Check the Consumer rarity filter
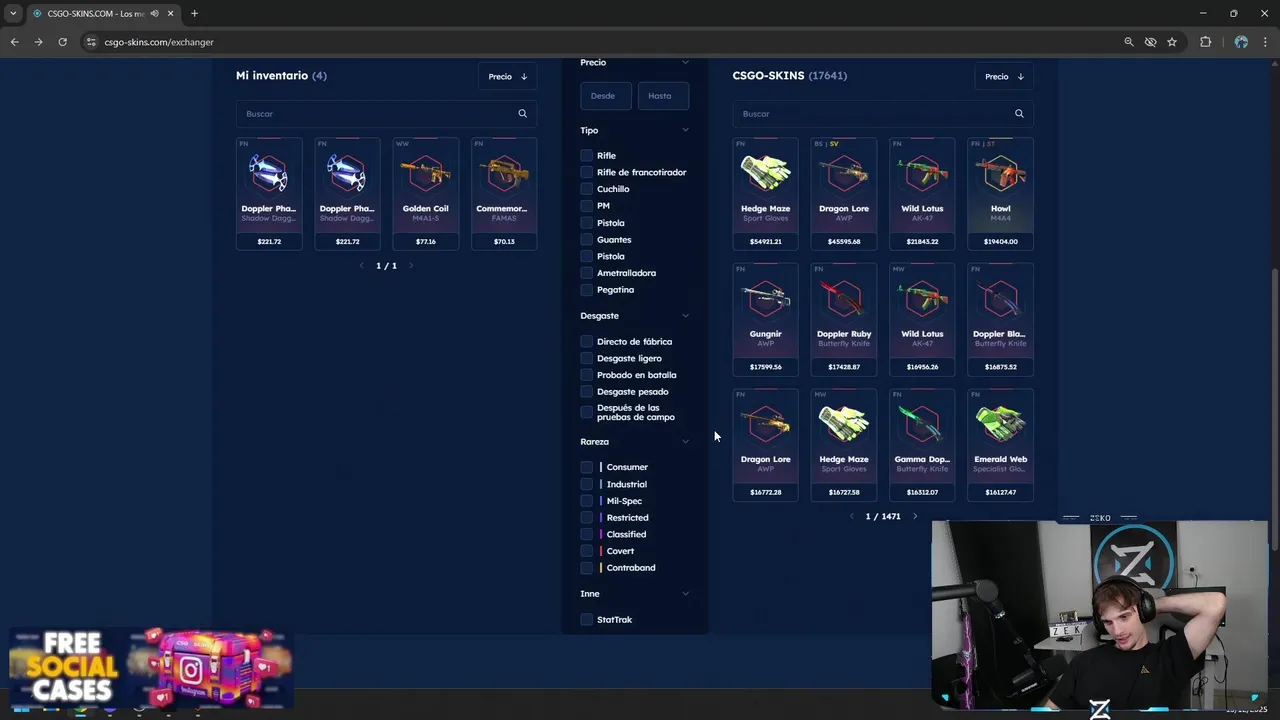The height and width of the screenshot is (720, 1280). pyautogui.click(x=587, y=467)
